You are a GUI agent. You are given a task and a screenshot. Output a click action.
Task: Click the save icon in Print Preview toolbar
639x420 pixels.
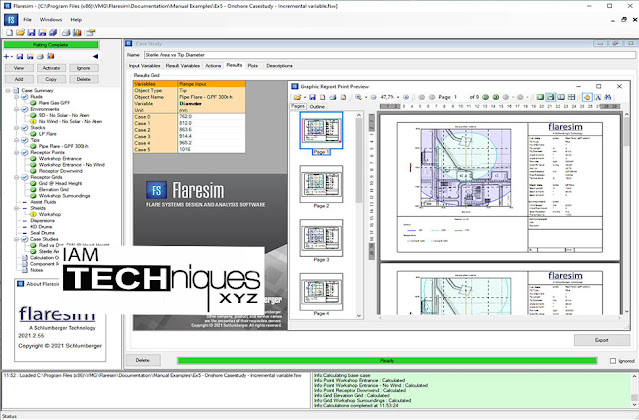click(312, 97)
